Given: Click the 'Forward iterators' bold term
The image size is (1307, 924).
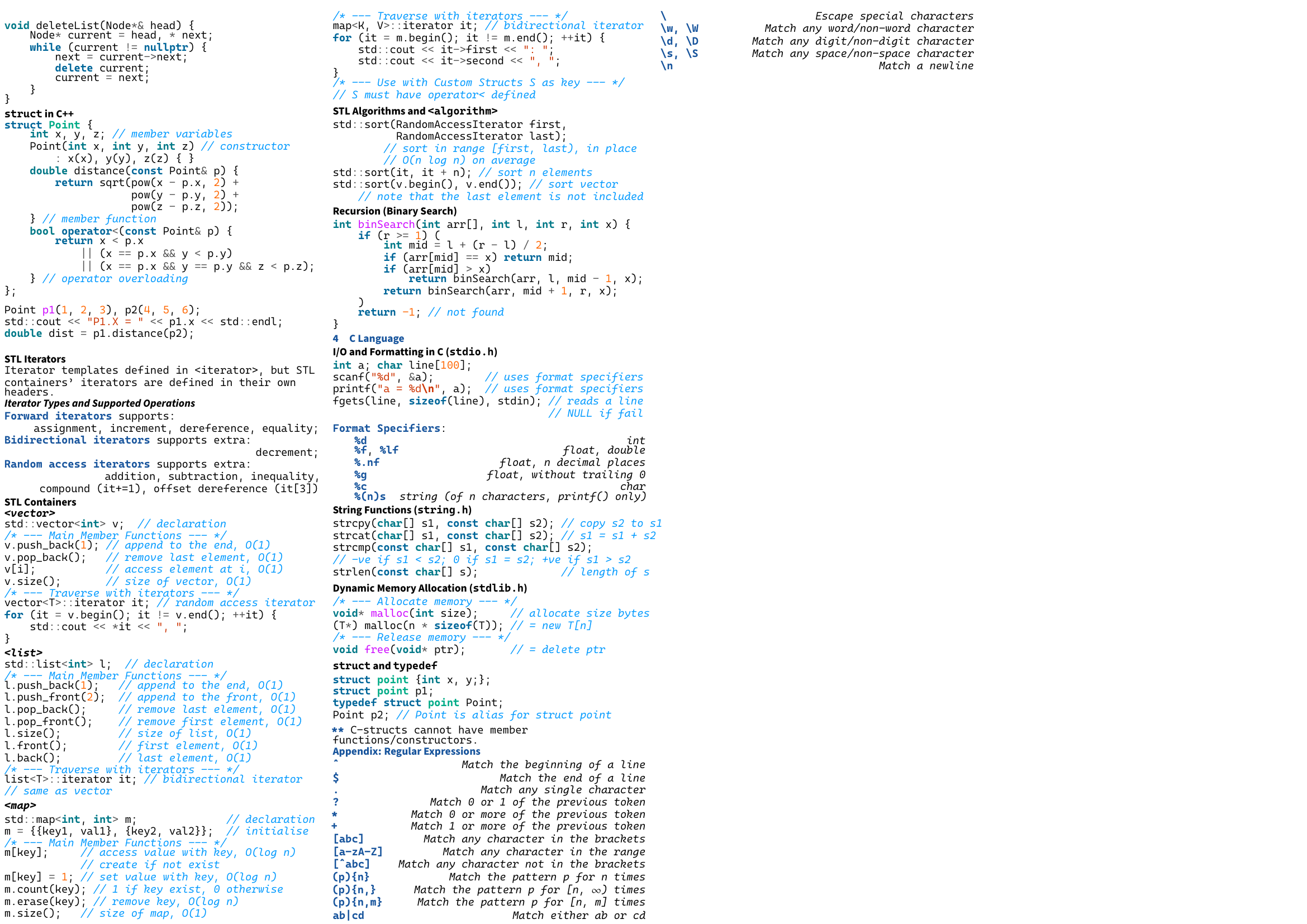Looking at the screenshot, I should [x=58, y=417].
